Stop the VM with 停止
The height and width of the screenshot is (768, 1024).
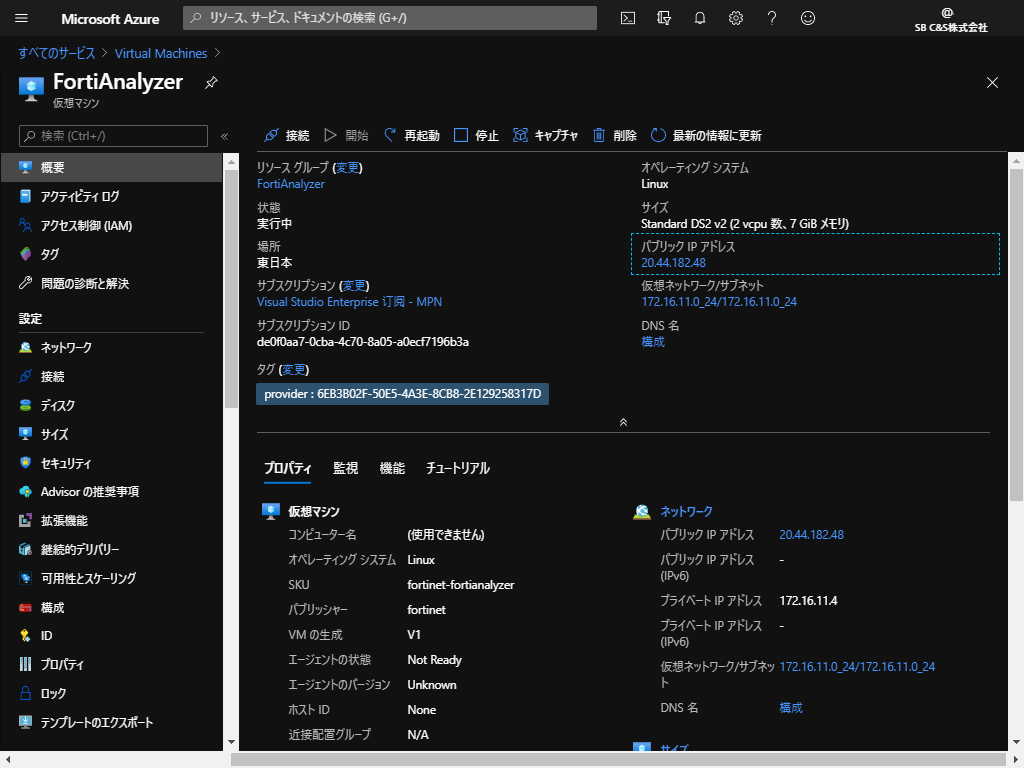(476, 135)
